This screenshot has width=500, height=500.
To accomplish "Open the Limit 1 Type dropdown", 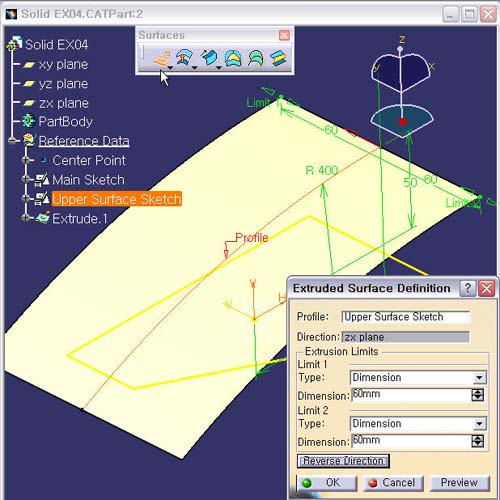I will click(479, 378).
